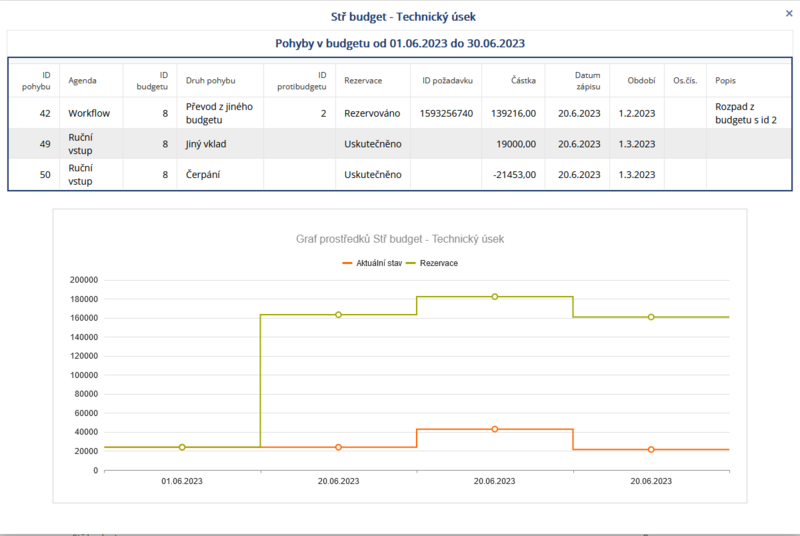This screenshot has height=536, width=800.
Task: Click the ID budgetu column header
Action: point(152,81)
